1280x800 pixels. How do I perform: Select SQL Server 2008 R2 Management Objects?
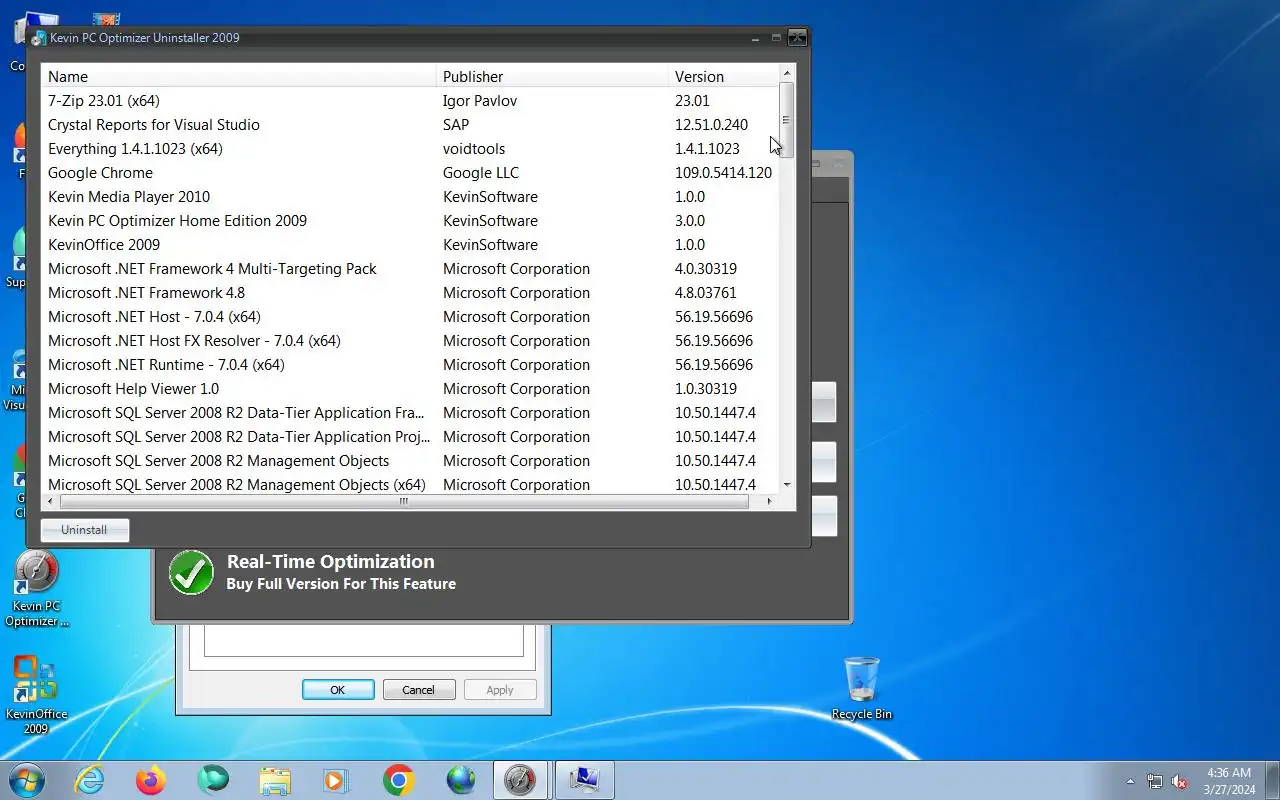tap(409, 461)
